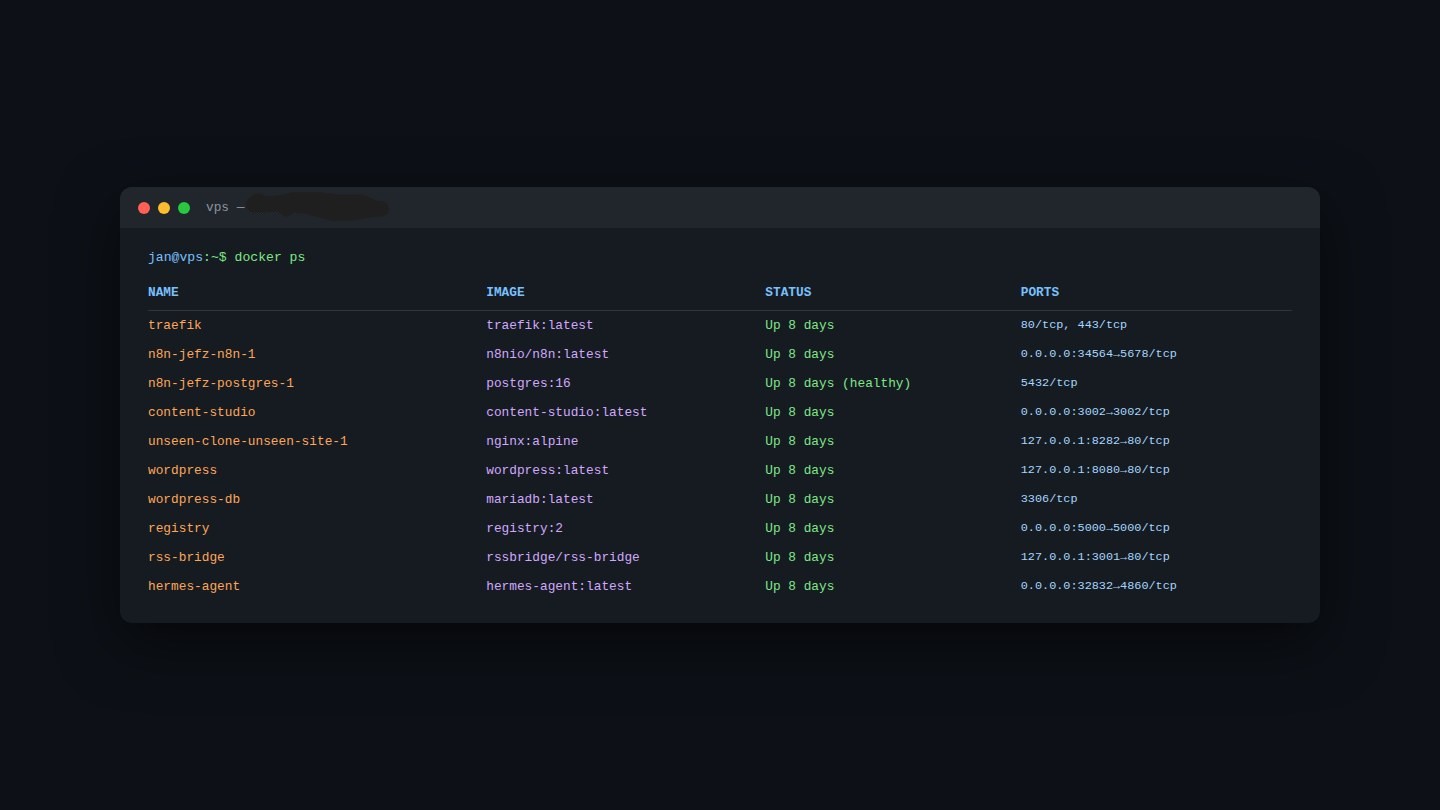This screenshot has width=1440, height=810.
Task: Click the '80/tcp, 443/tcp' ports value
Action: point(1074,325)
